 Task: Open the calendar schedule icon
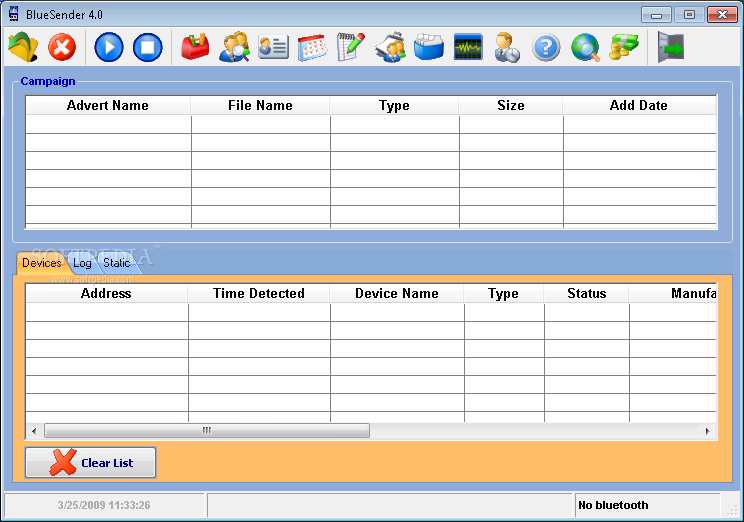click(x=312, y=47)
